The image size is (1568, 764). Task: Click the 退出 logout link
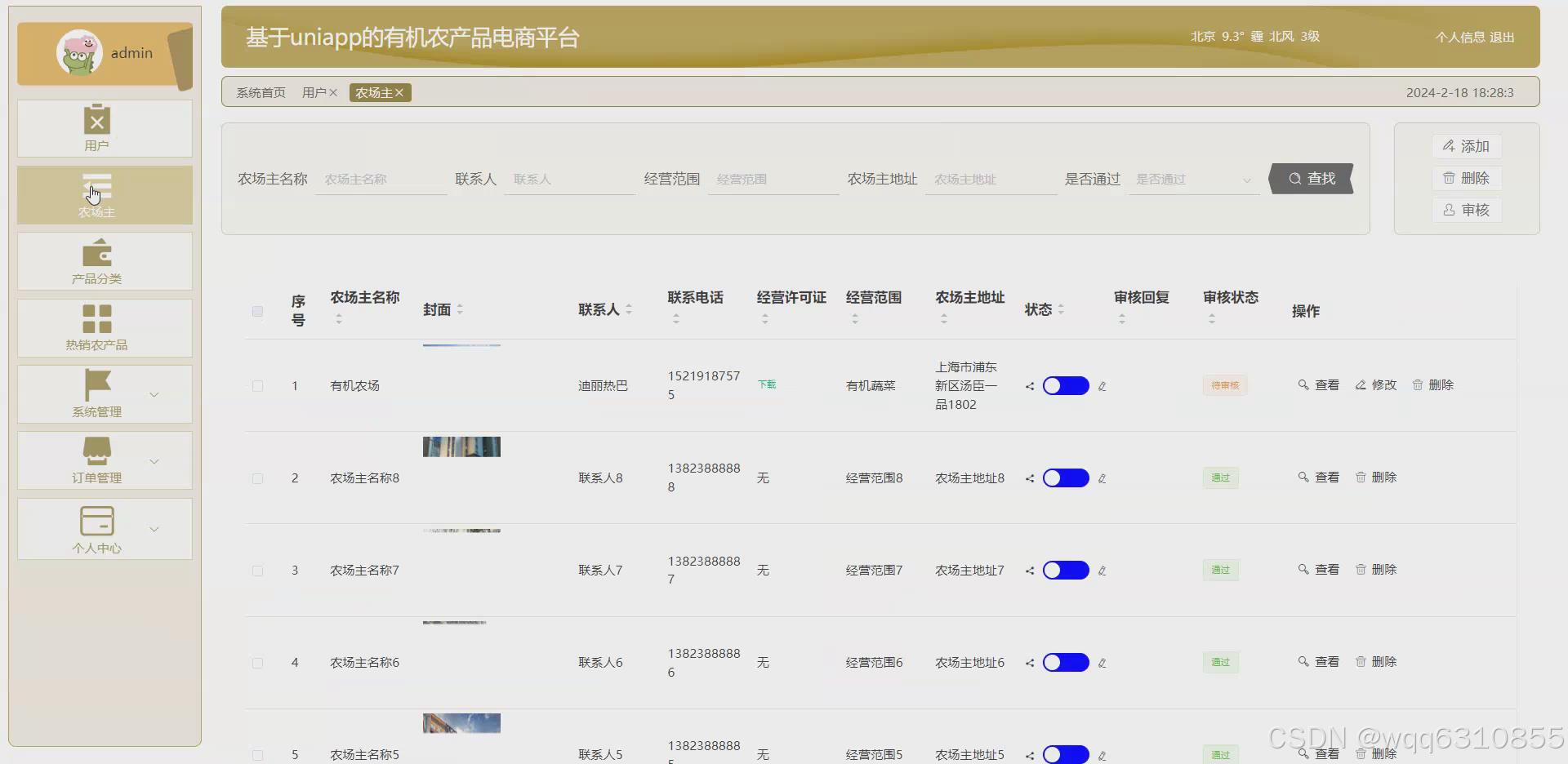(1499, 37)
